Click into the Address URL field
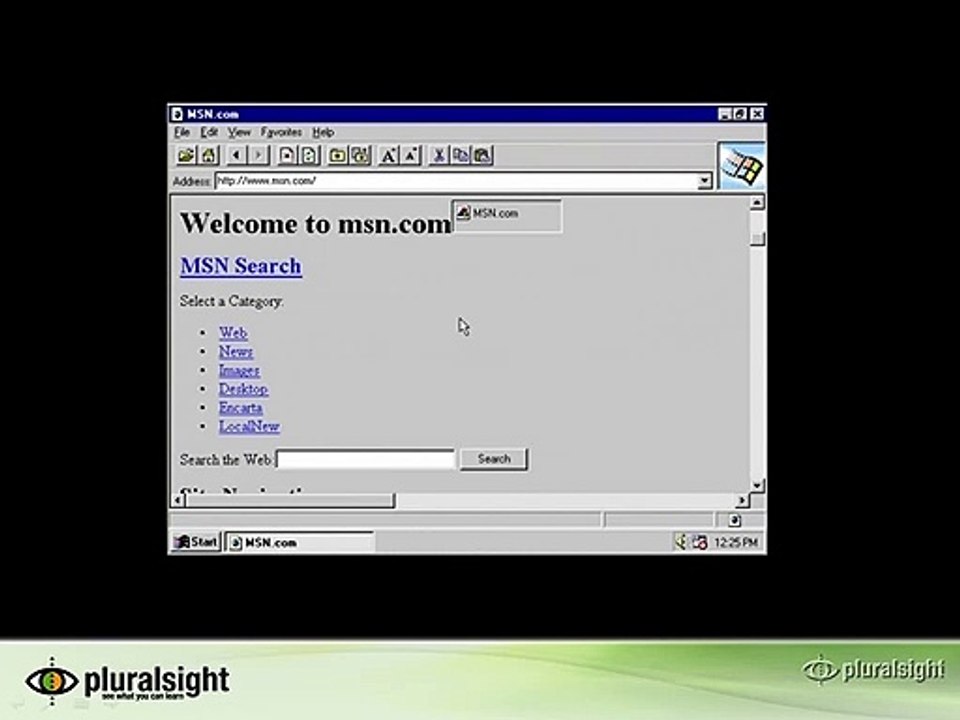Image resolution: width=960 pixels, height=720 pixels. (x=456, y=181)
